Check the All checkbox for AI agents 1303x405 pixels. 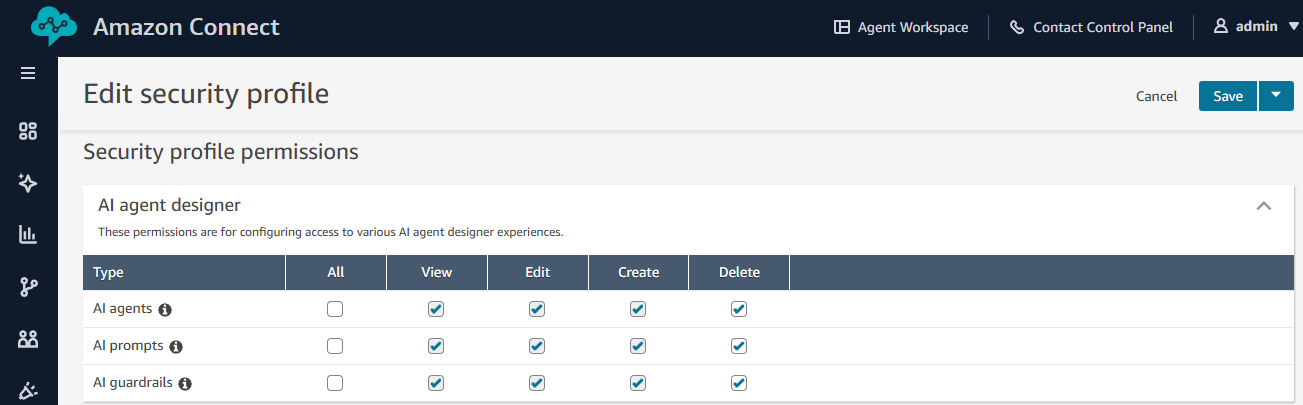pyautogui.click(x=335, y=310)
